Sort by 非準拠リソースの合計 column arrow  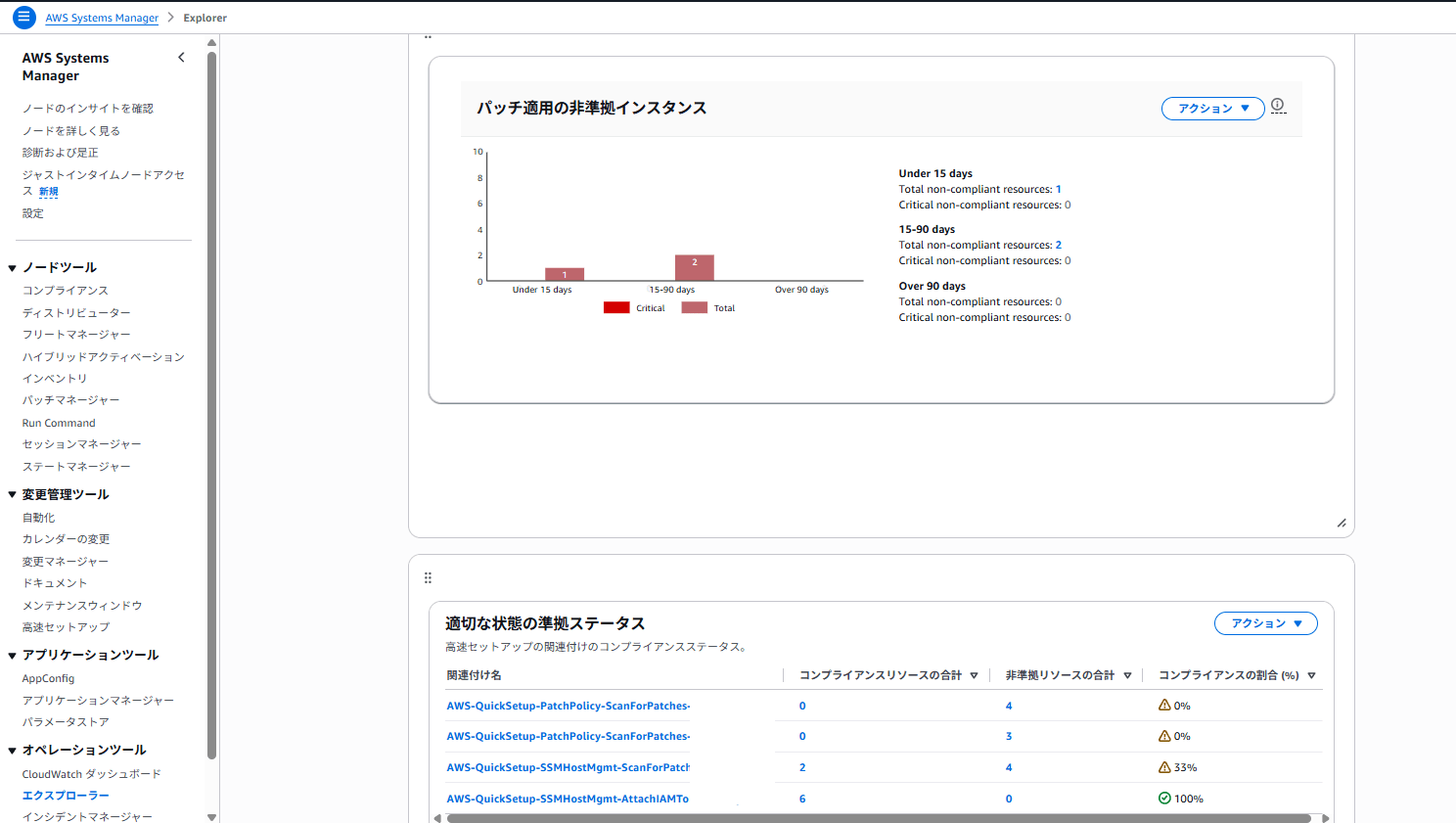click(x=1127, y=675)
